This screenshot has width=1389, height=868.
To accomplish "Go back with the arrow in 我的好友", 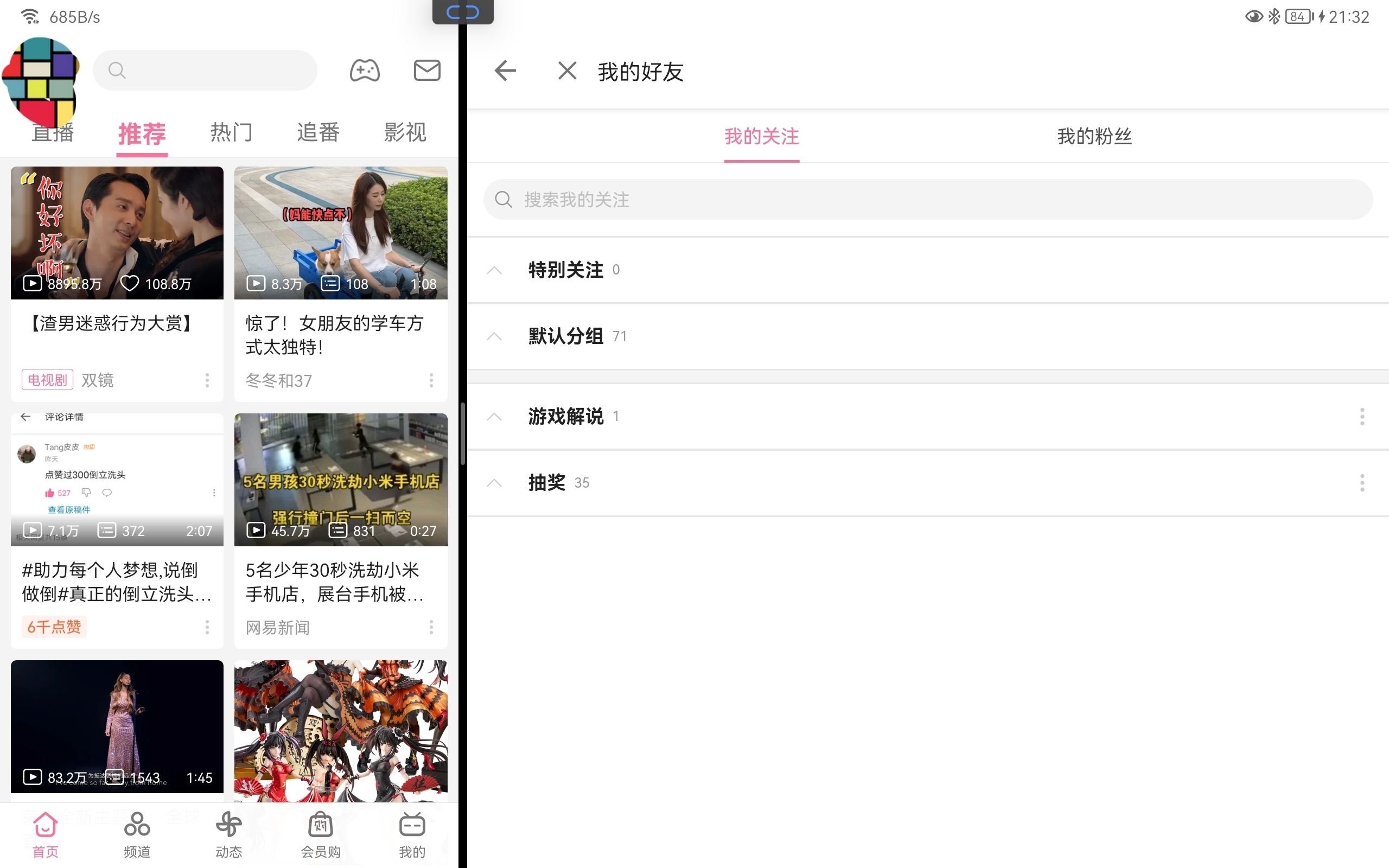I will pos(505,71).
